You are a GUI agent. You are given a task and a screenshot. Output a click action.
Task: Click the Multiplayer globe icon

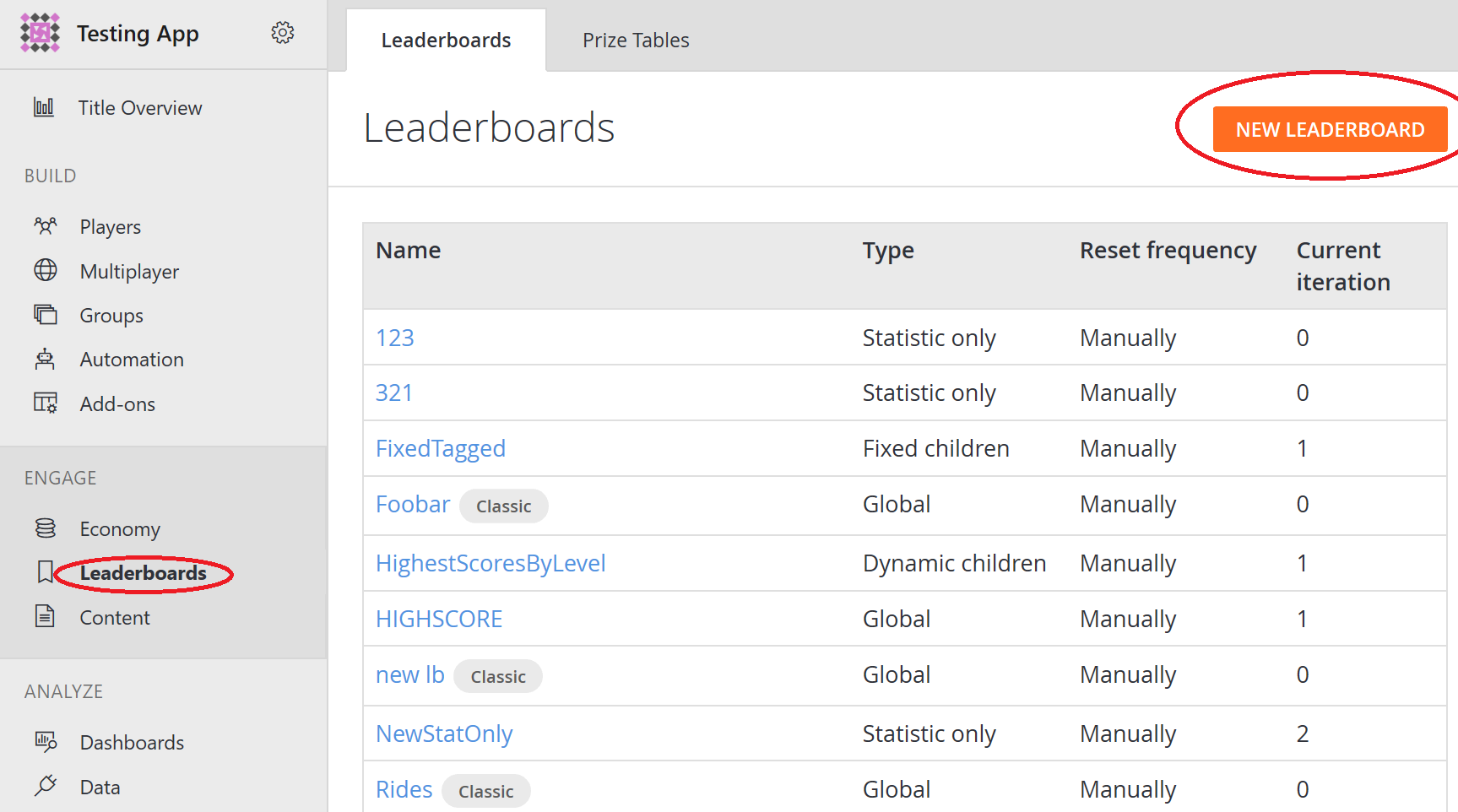(46, 270)
